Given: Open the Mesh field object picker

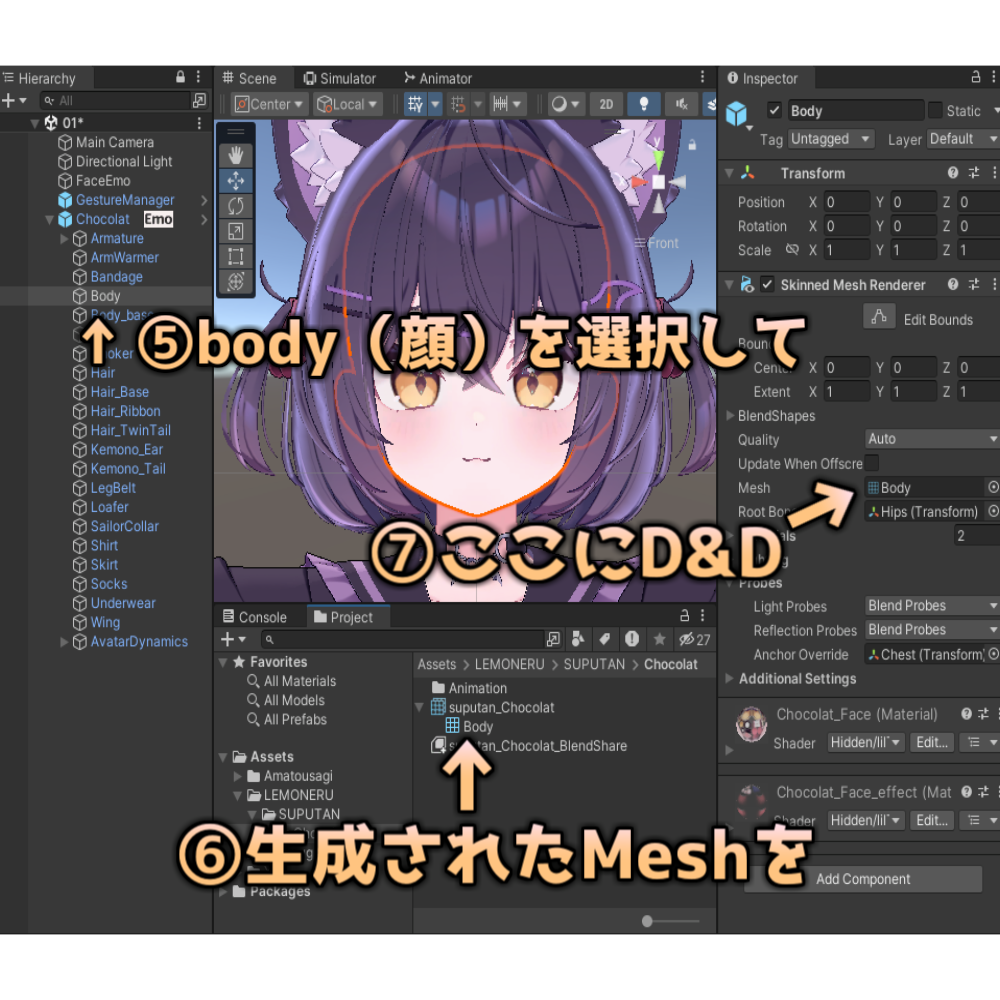Looking at the screenshot, I should pos(993,487).
